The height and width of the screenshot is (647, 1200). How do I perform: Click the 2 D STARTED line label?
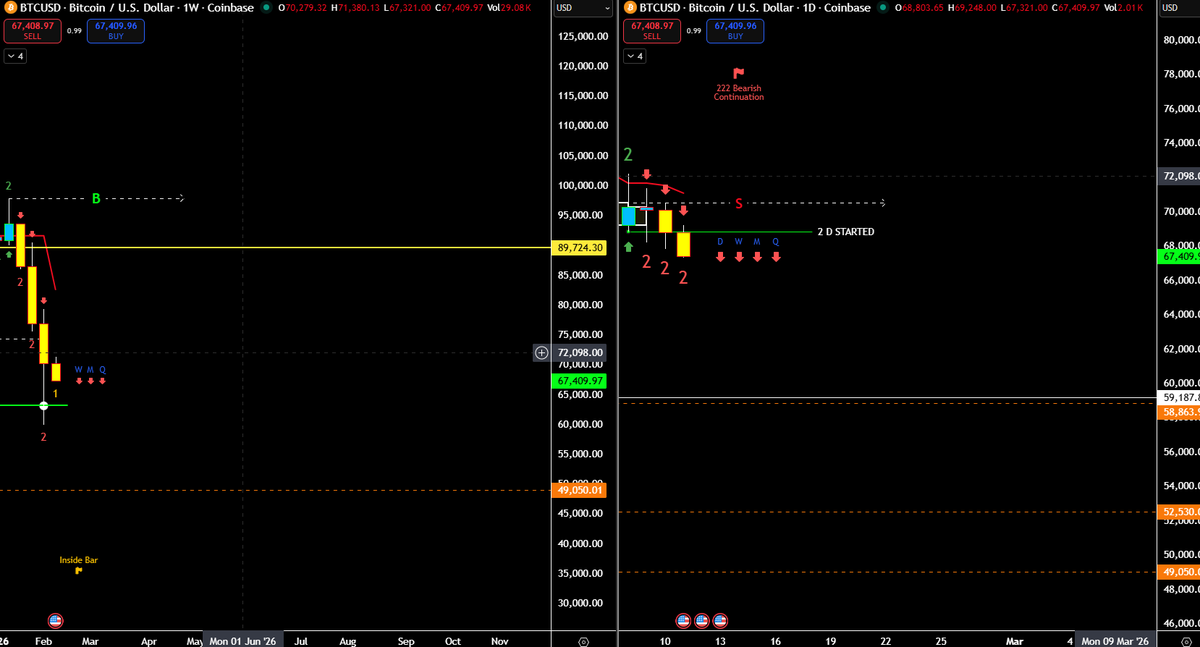(x=846, y=232)
